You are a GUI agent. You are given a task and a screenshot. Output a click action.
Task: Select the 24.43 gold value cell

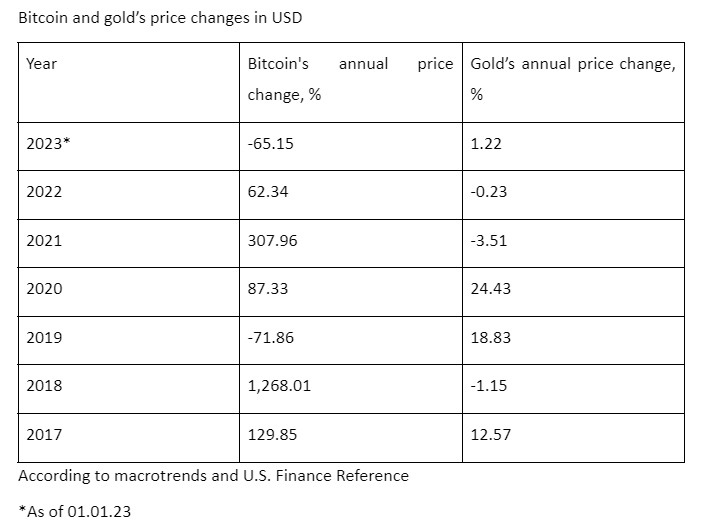[x=490, y=289]
